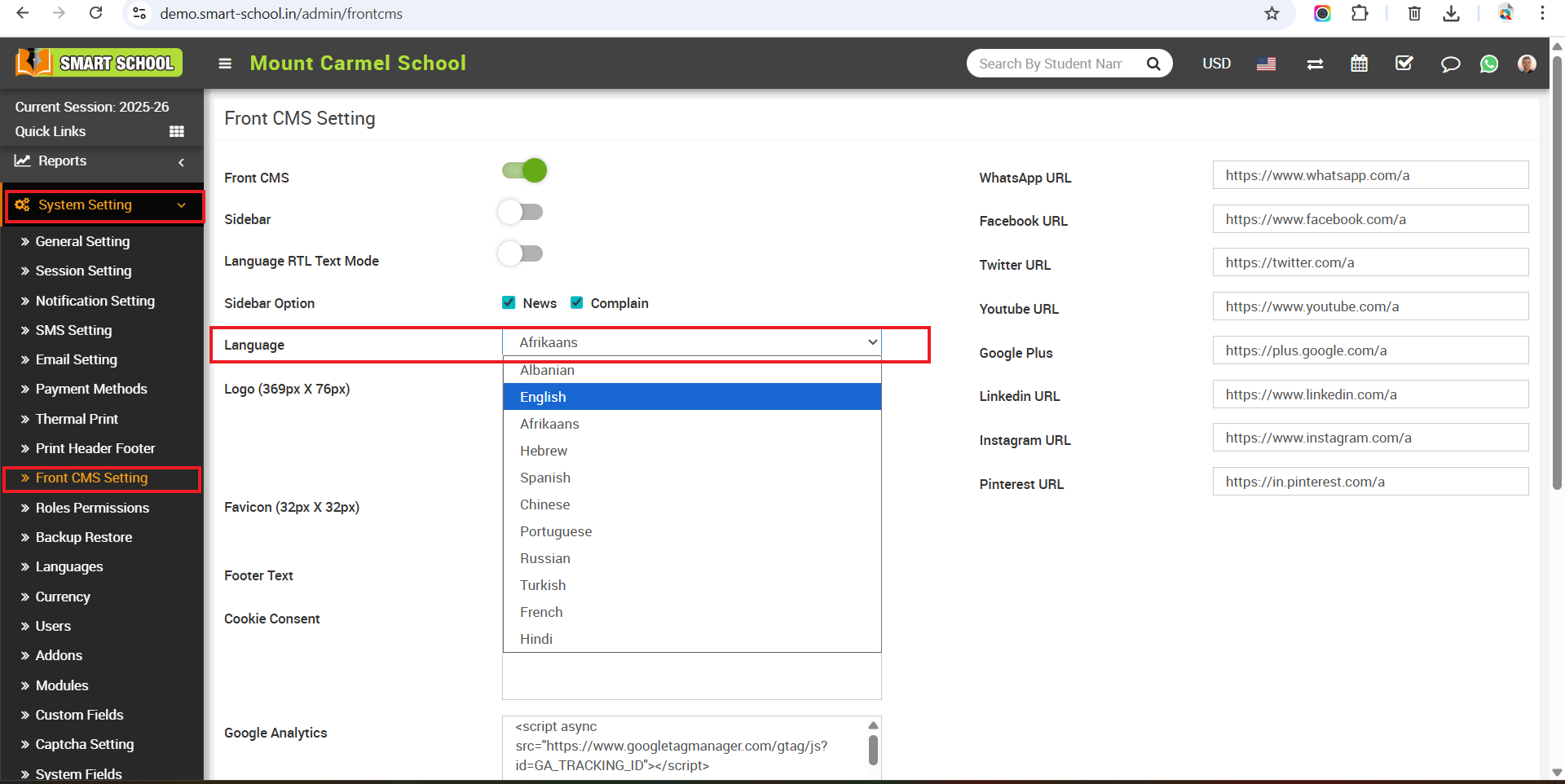This screenshot has height=784, width=1565.
Task: Turn off the Front CMS switch
Action: (x=524, y=170)
